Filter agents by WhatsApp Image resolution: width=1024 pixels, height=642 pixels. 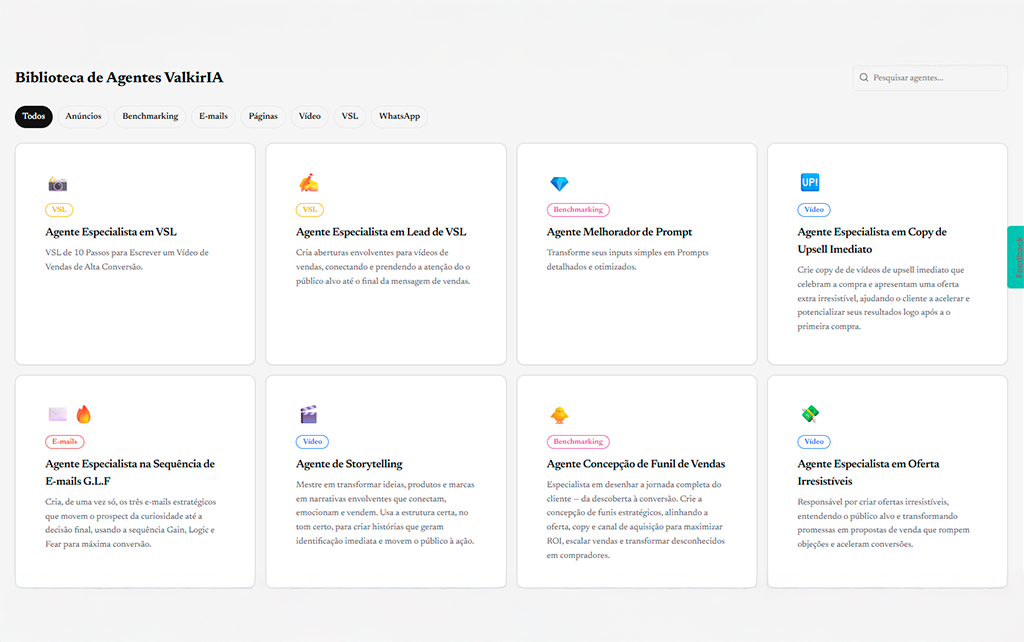click(400, 116)
